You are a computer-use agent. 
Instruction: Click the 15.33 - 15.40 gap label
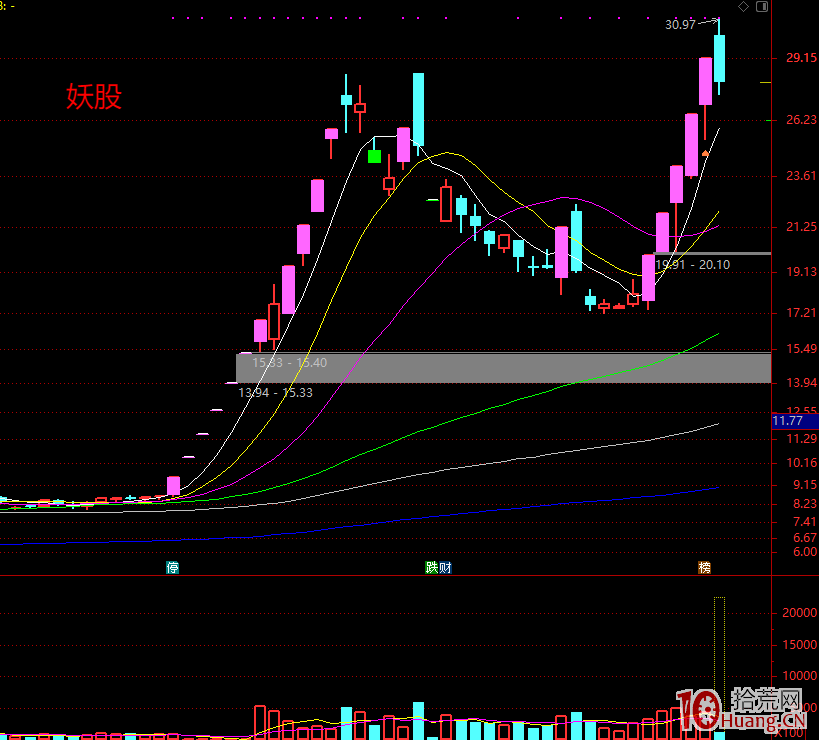[x=289, y=362]
